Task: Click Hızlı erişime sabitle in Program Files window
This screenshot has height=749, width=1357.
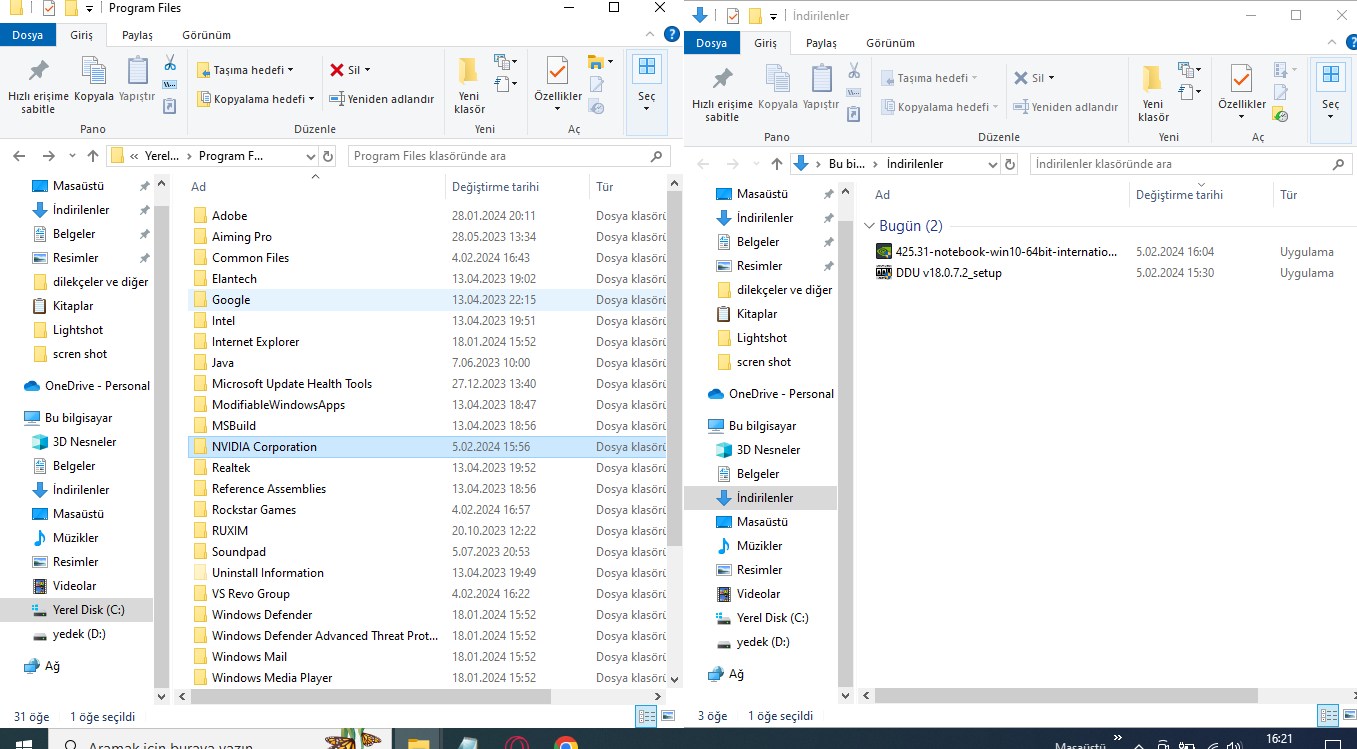Action: click(x=38, y=85)
